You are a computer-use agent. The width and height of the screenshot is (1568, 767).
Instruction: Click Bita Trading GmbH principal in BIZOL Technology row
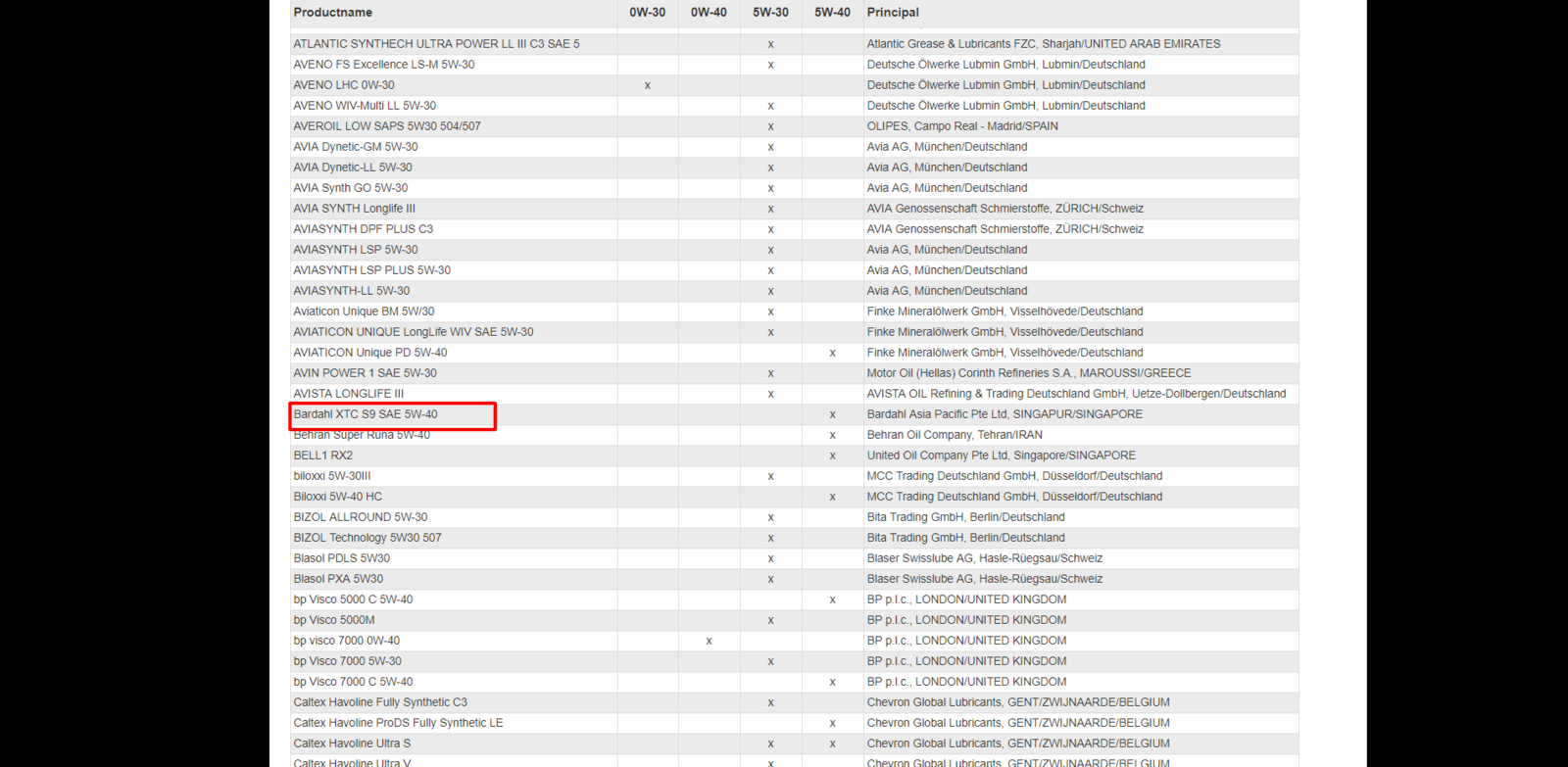[965, 538]
